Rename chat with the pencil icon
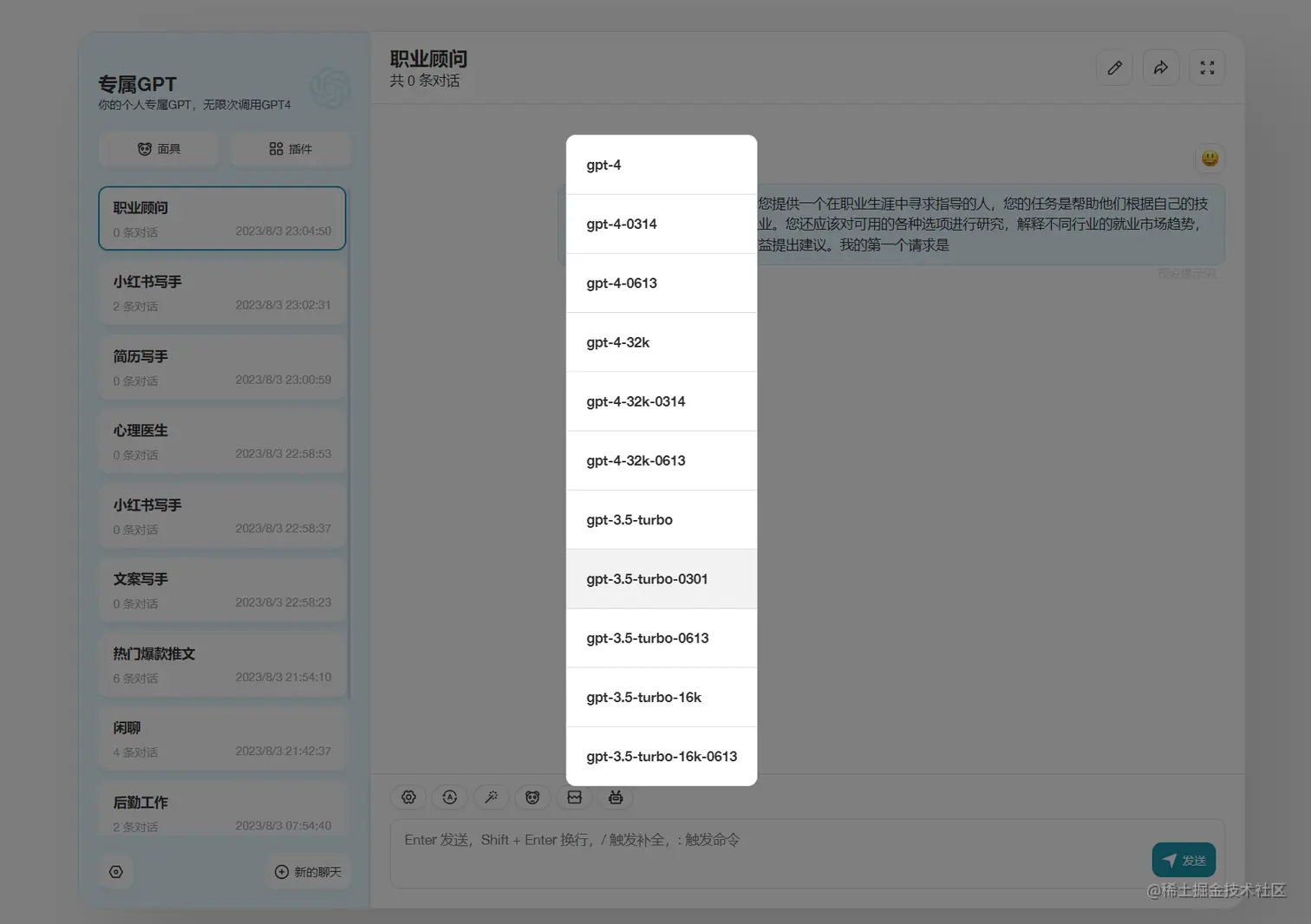This screenshot has width=1311, height=924. (x=1113, y=67)
